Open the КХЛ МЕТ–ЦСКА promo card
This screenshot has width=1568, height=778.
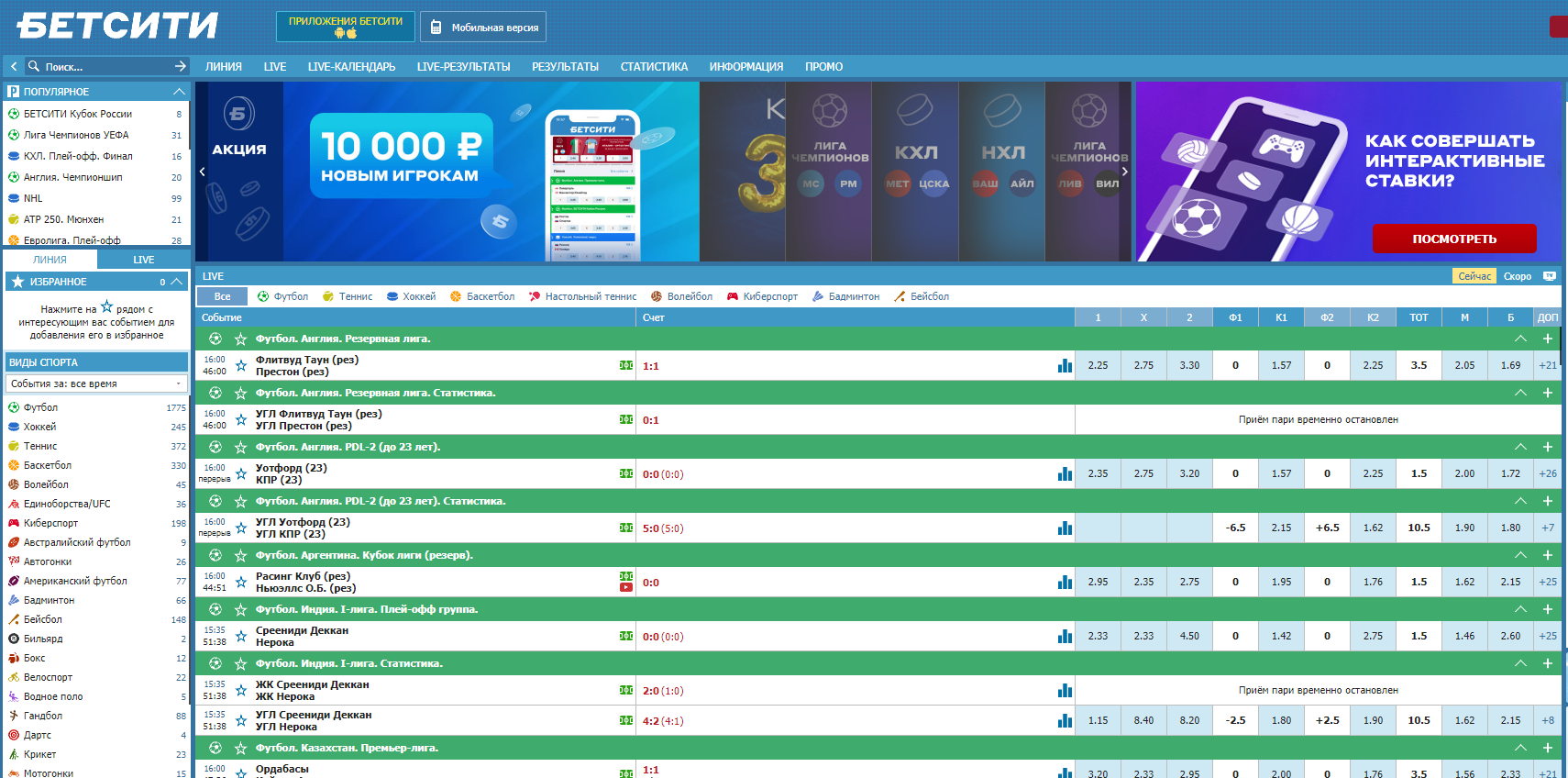(x=915, y=172)
